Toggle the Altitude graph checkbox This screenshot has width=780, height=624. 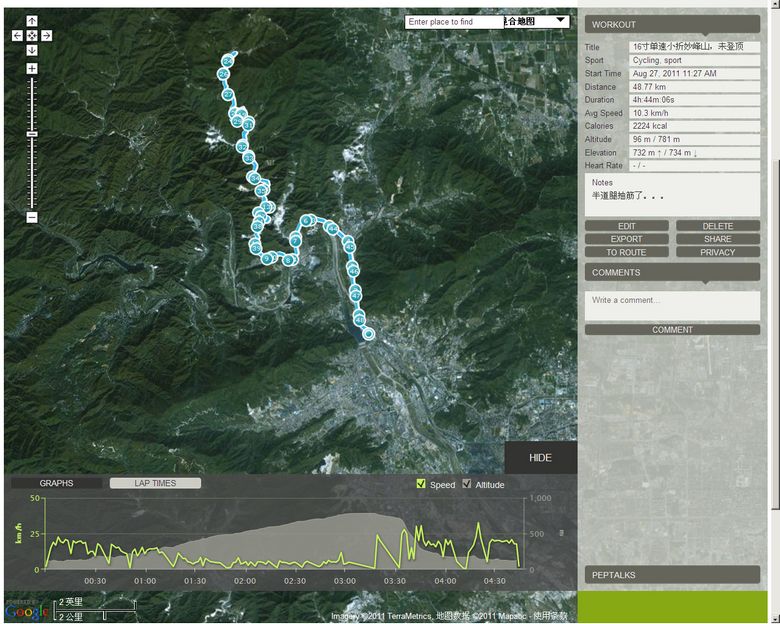(467, 484)
